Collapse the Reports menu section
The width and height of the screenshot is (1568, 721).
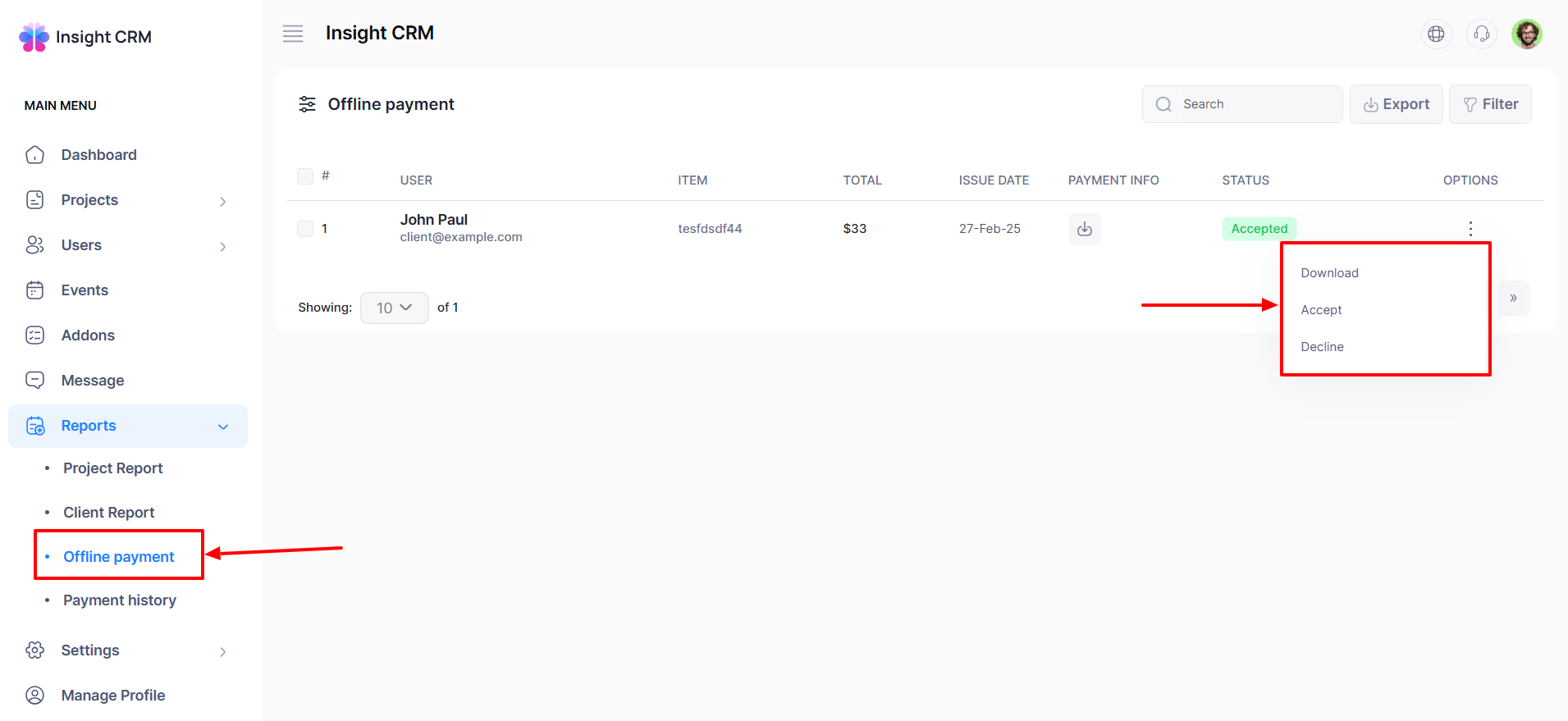222,427
